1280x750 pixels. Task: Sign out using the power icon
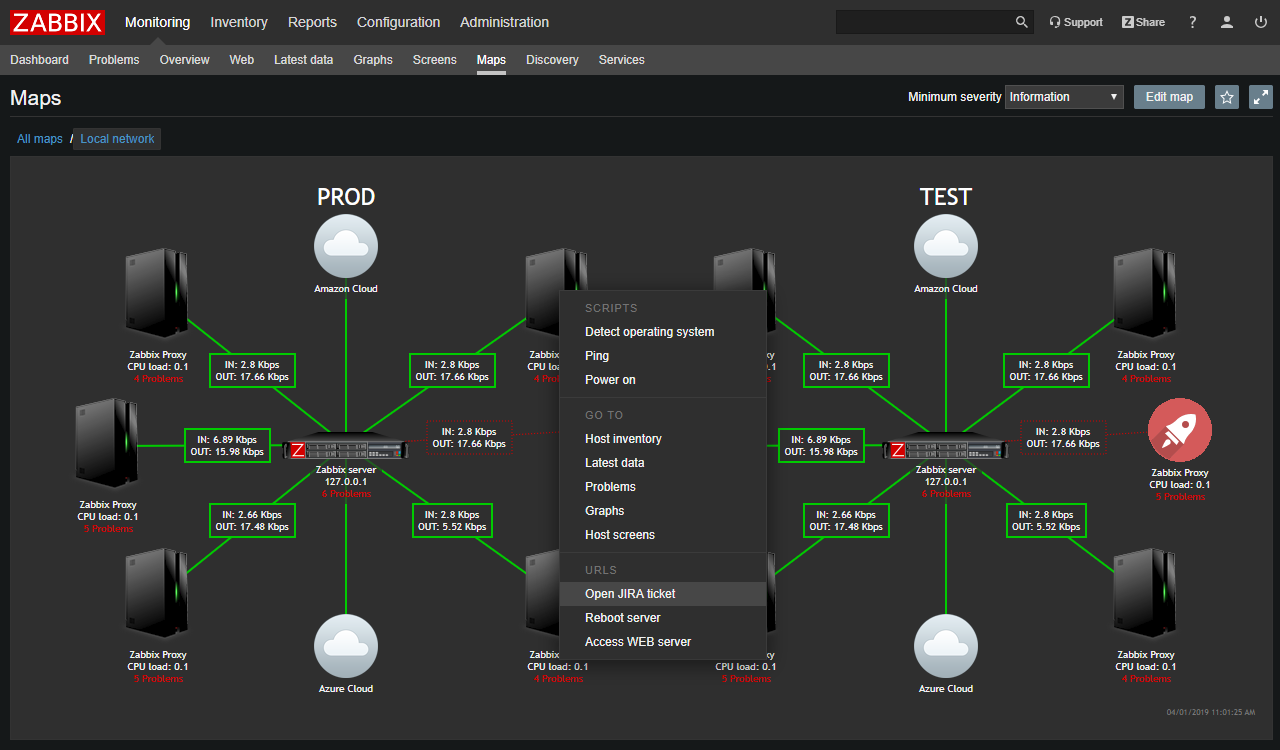[1260, 21]
